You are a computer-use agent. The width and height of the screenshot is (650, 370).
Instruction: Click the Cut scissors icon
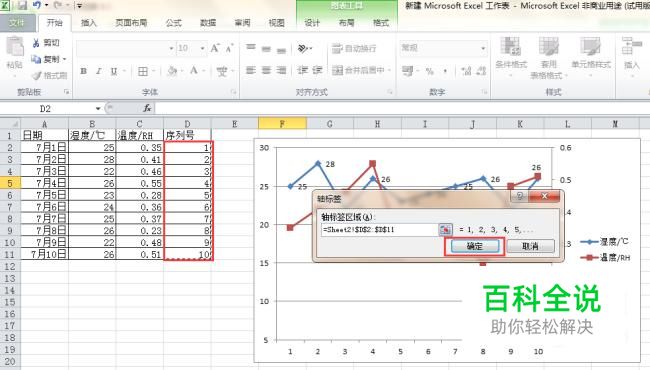(x=36, y=43)
